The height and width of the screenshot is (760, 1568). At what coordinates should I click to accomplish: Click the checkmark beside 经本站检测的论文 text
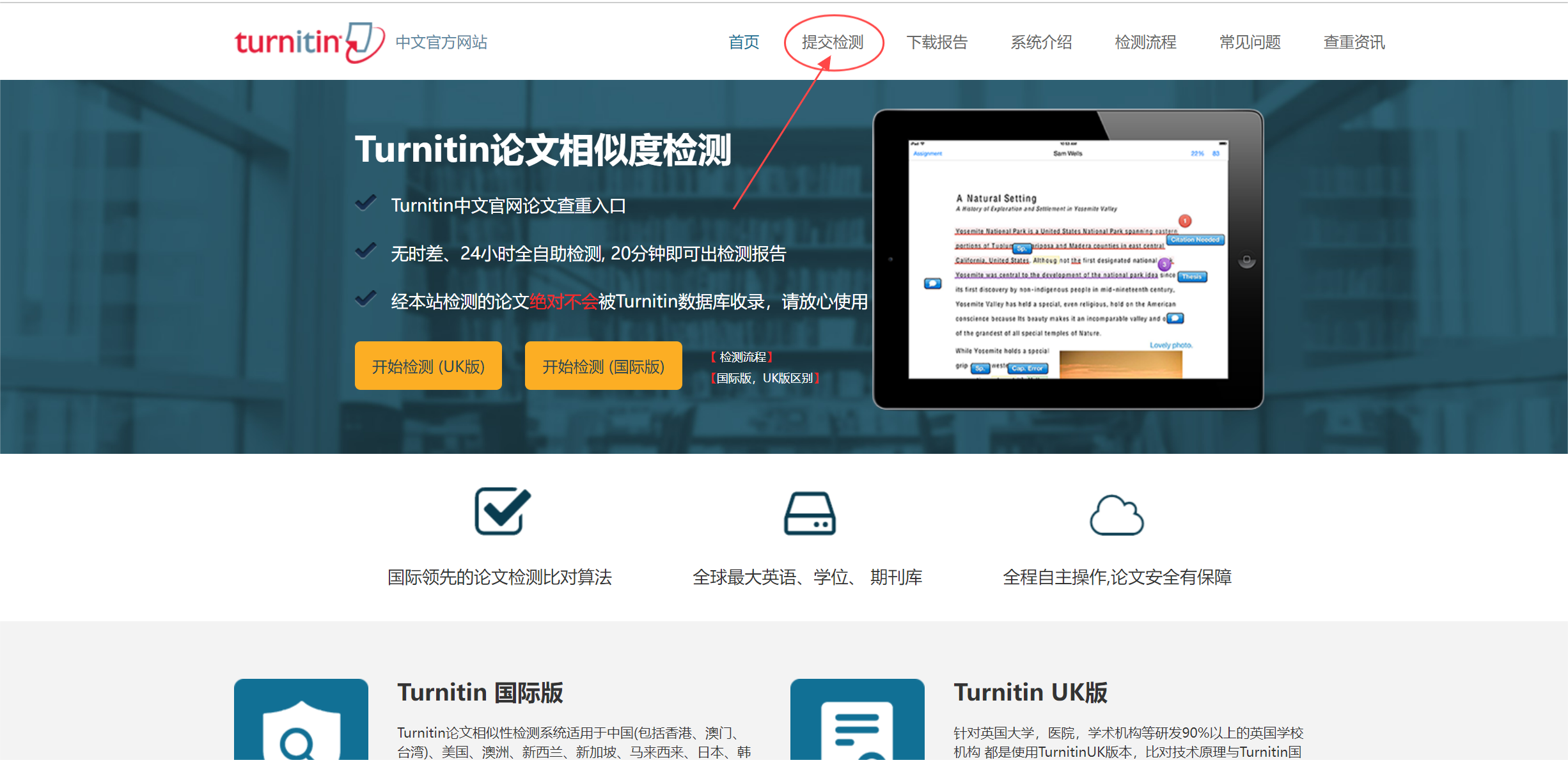pos(365,299)
